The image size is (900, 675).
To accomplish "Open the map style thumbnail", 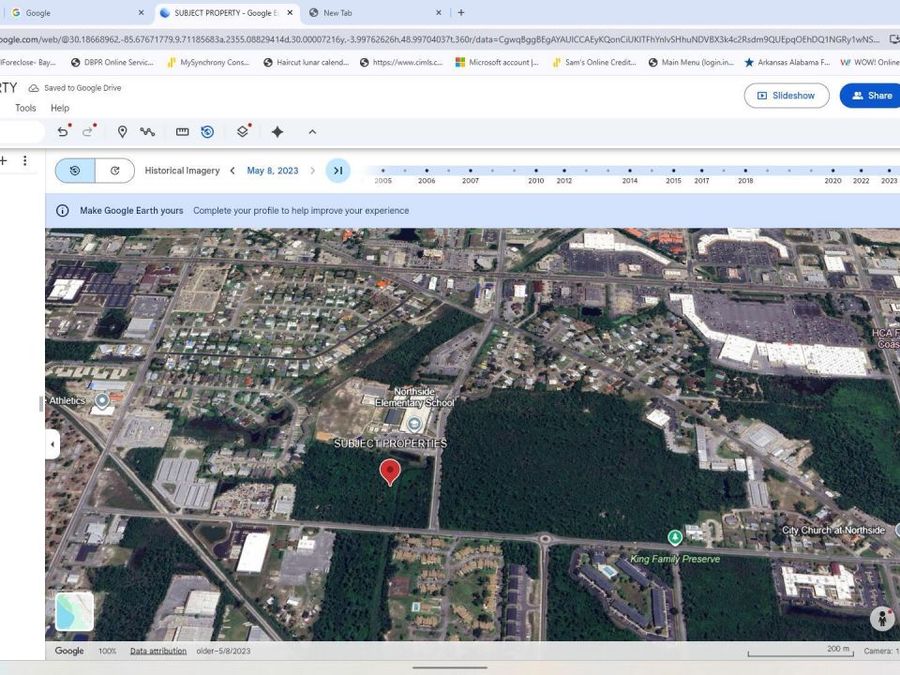I will [x=75, y=611].
